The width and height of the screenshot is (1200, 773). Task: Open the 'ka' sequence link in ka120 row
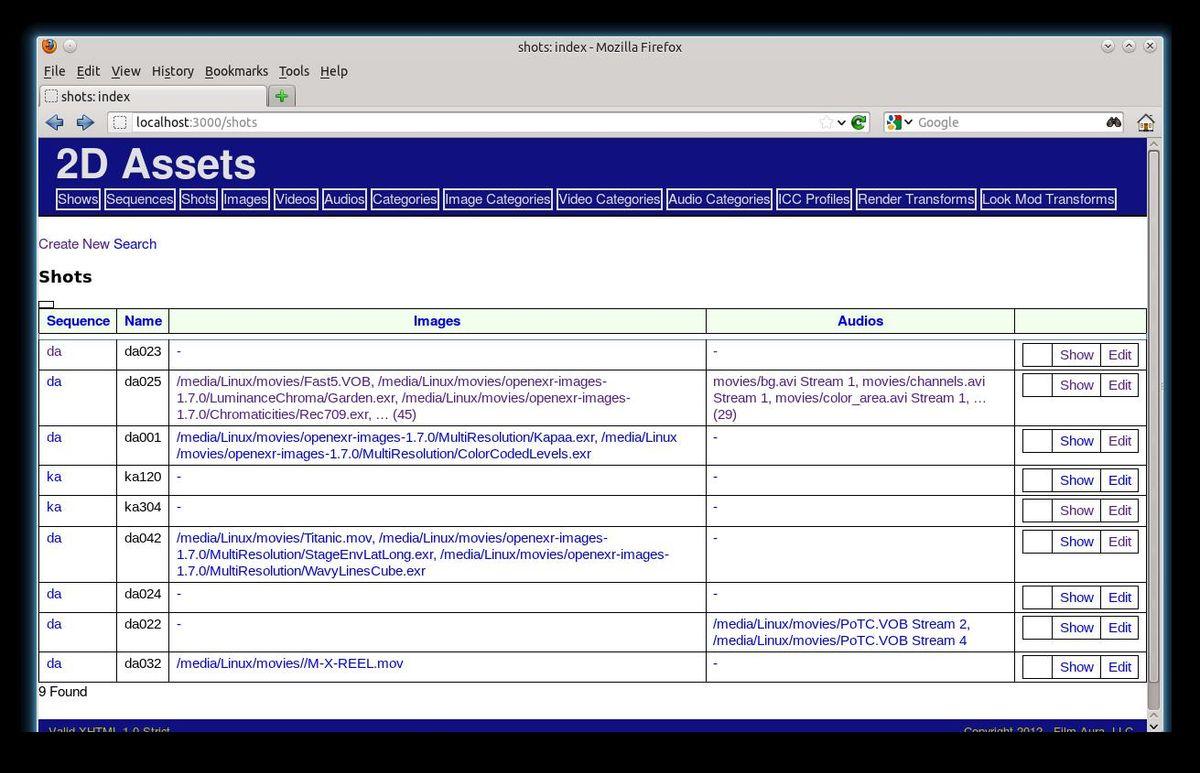(54, 477)
